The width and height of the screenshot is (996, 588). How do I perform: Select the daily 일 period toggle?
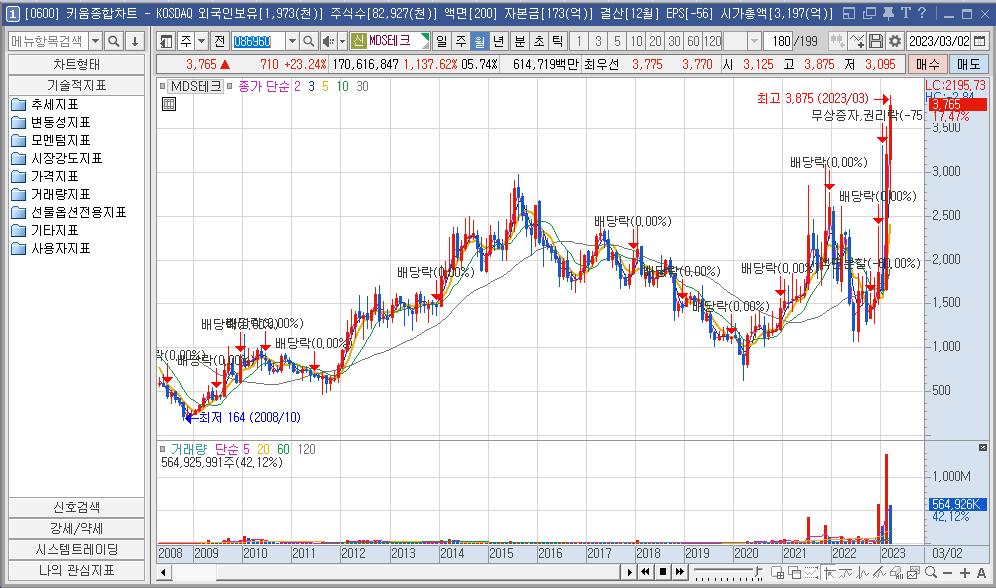(x=442, y=42)
